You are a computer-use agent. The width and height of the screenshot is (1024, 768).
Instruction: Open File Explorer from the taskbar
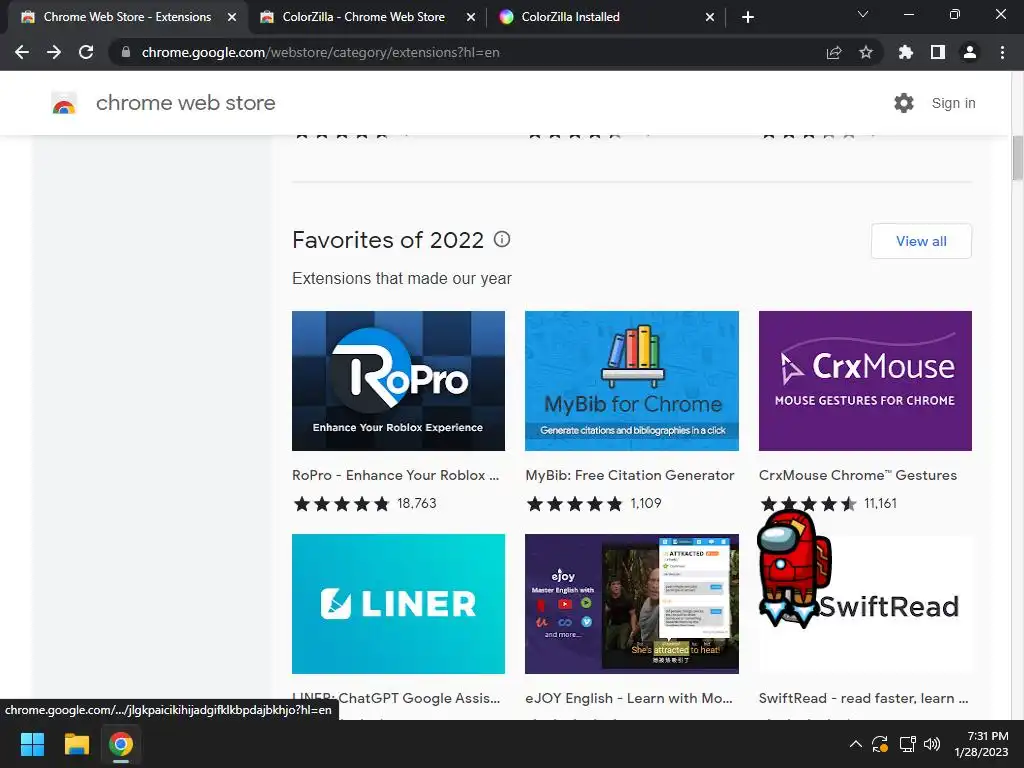(x=76, y=744)
